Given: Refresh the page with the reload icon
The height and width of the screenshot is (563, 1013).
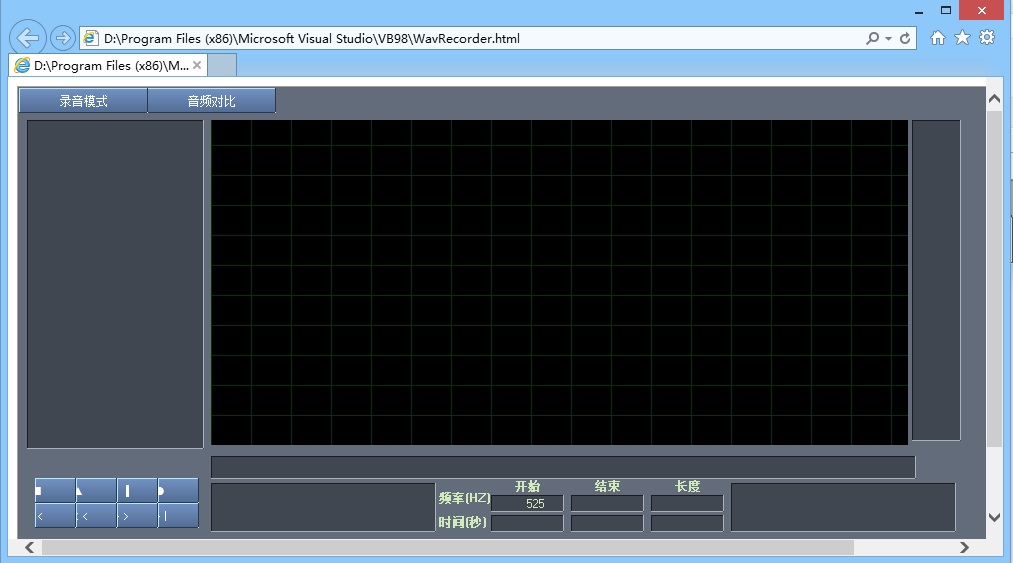Looking at the screenshot, I should (x=905, y=38).
